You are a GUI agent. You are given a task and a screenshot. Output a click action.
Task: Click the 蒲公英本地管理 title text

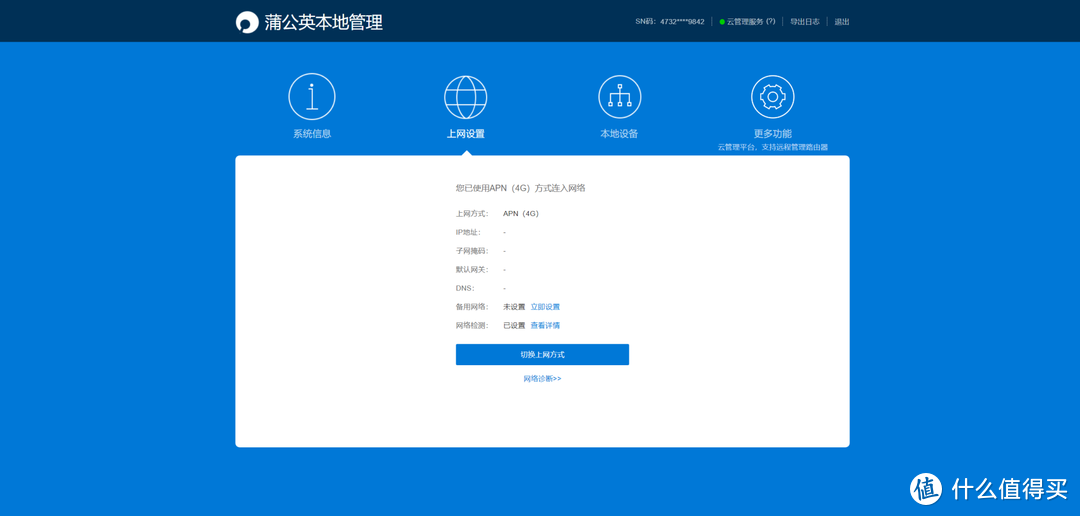pos(324,22)
